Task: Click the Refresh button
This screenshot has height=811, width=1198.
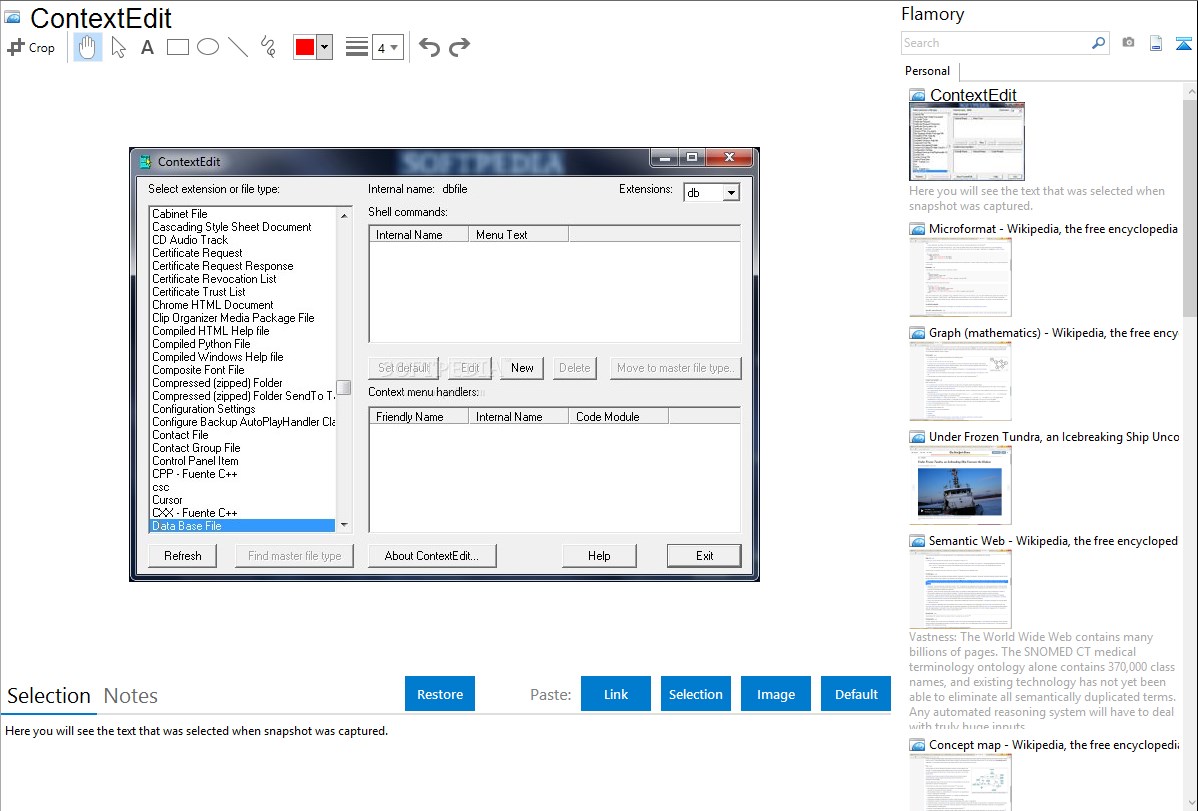Action: pos(183,556)
